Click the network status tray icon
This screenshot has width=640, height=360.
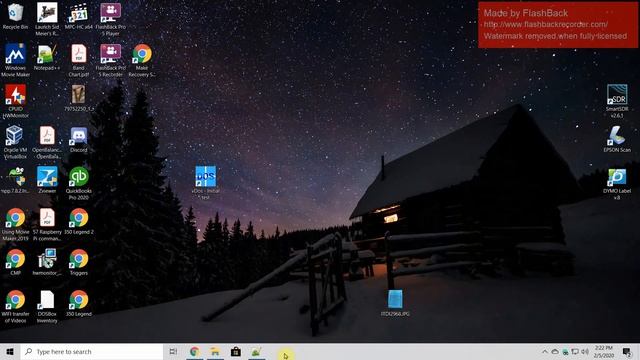click(575, 351)
